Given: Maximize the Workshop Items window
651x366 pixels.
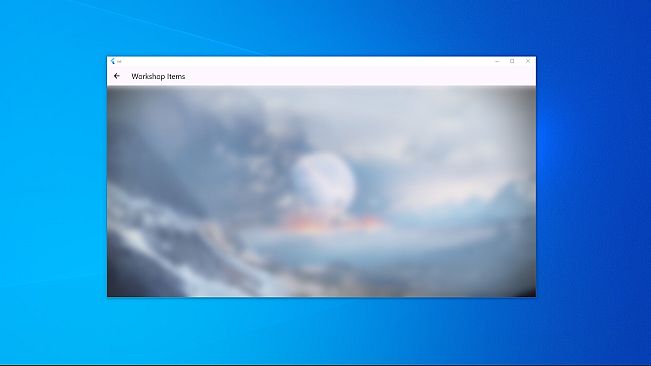Looking at the screenshot, I should coord(512,61).
